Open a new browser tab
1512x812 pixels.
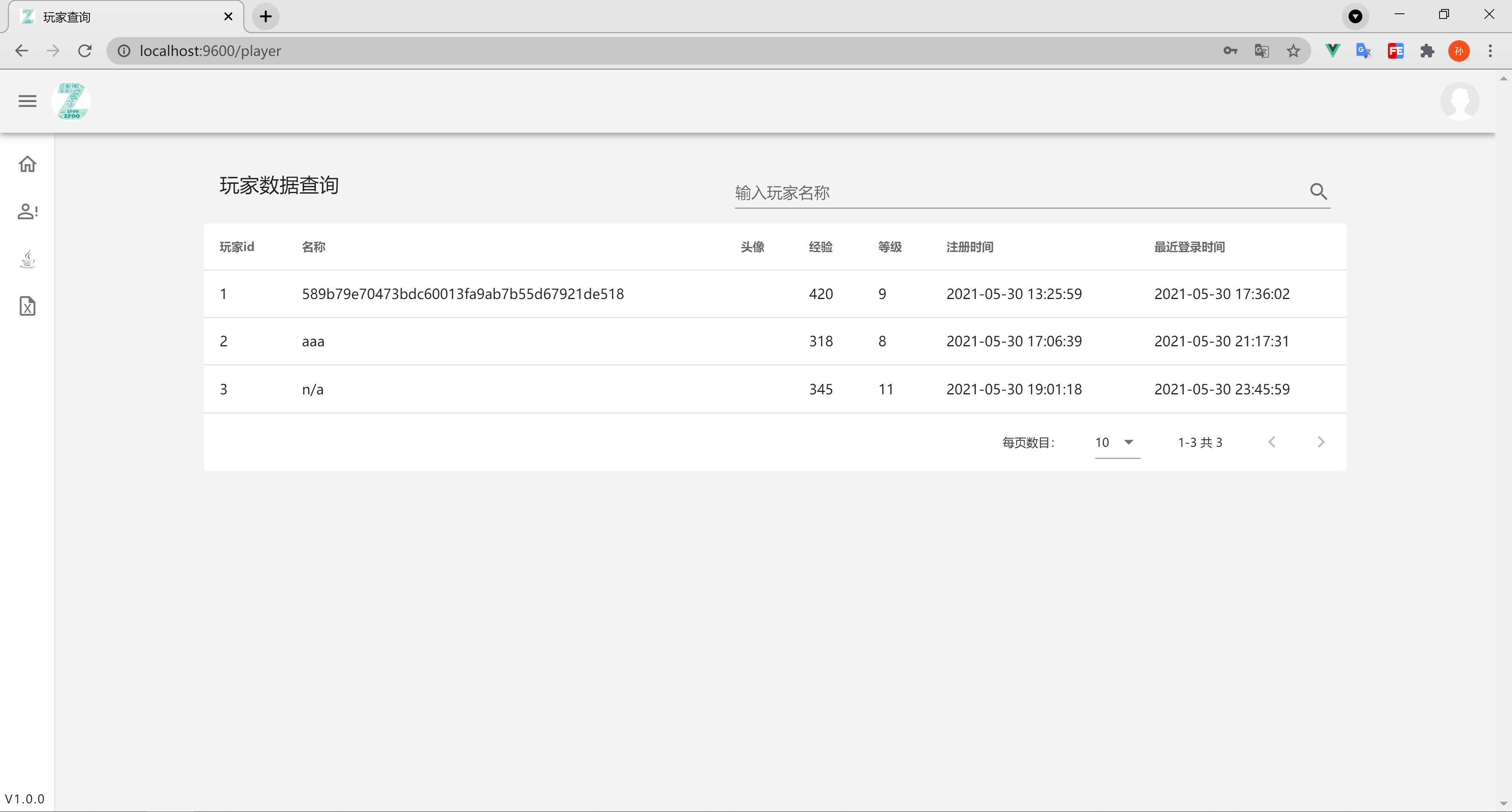point(266,17)
